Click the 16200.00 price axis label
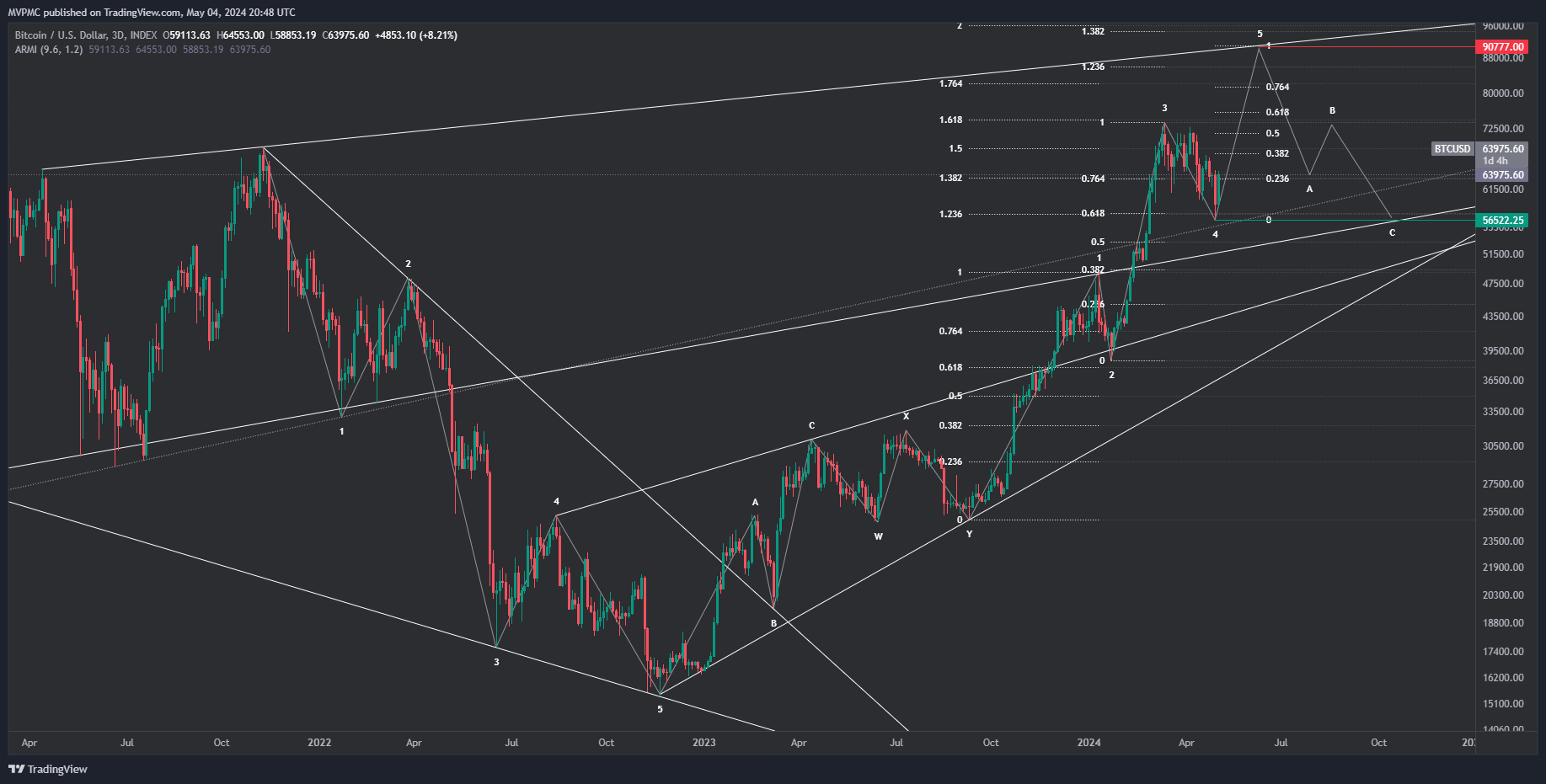 1503,678
